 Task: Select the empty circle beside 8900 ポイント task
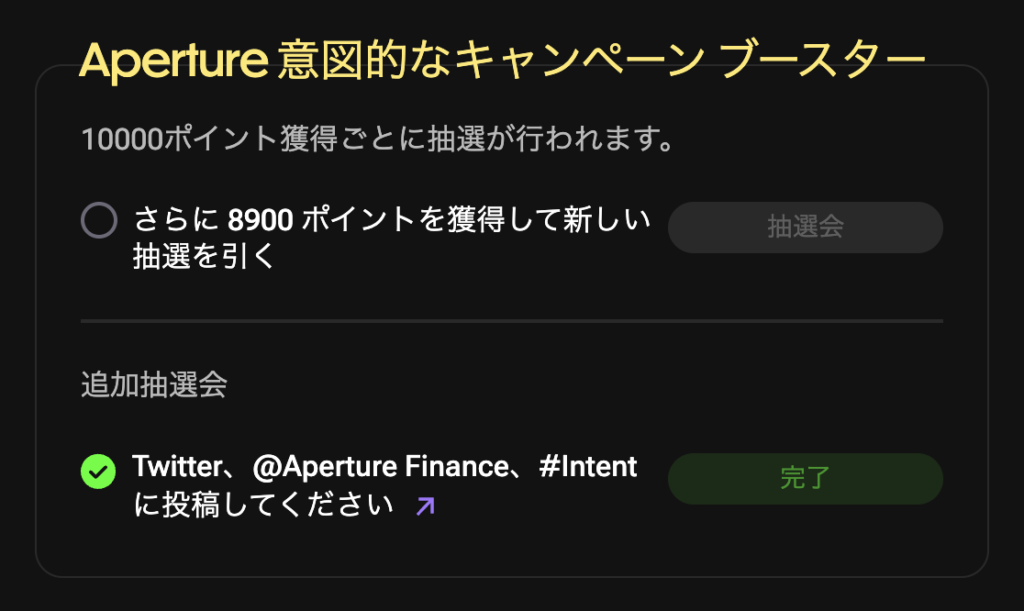coord(99,220)
